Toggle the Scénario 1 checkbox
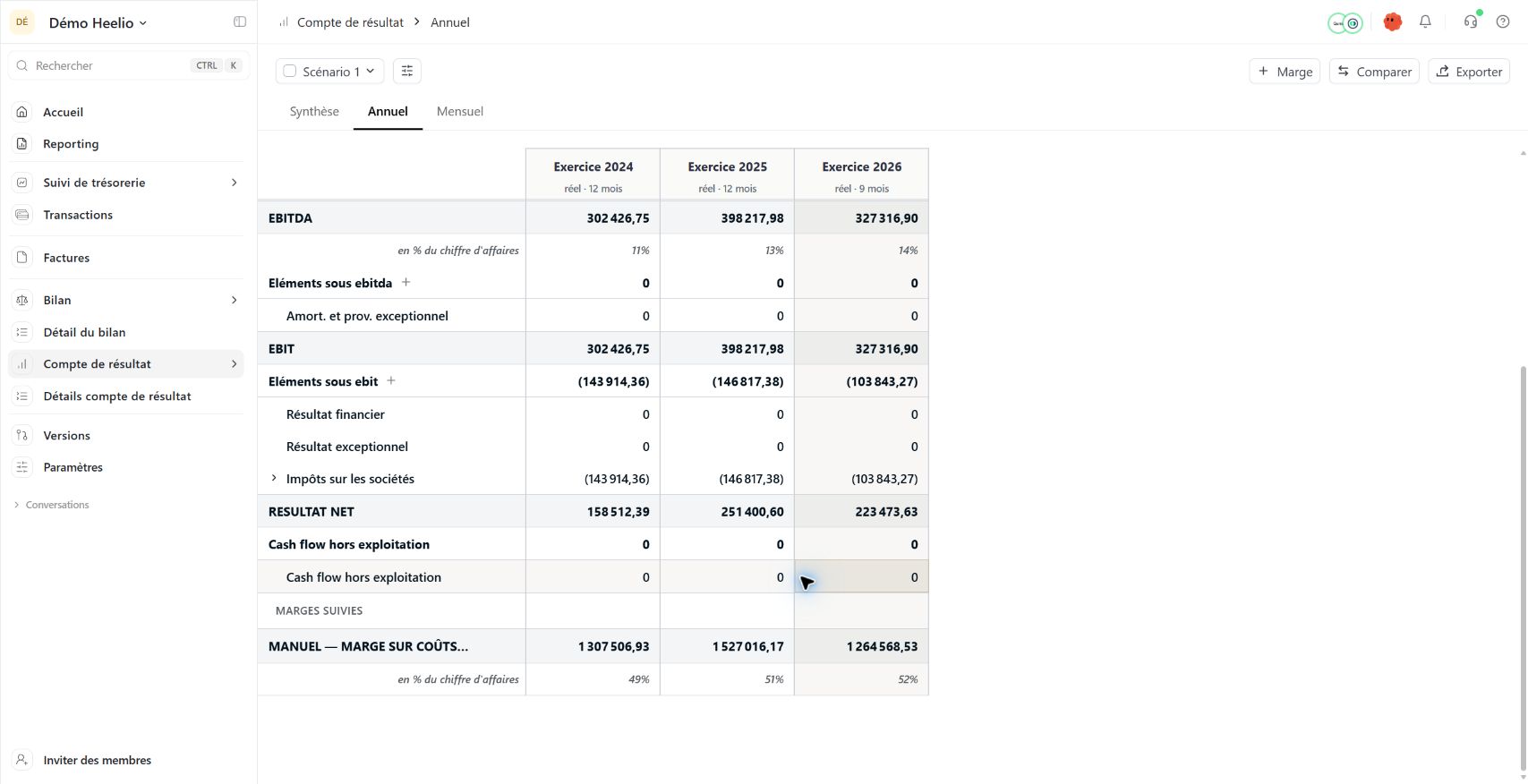Viewport: 1528px width, 784px height. pos(290,72)
